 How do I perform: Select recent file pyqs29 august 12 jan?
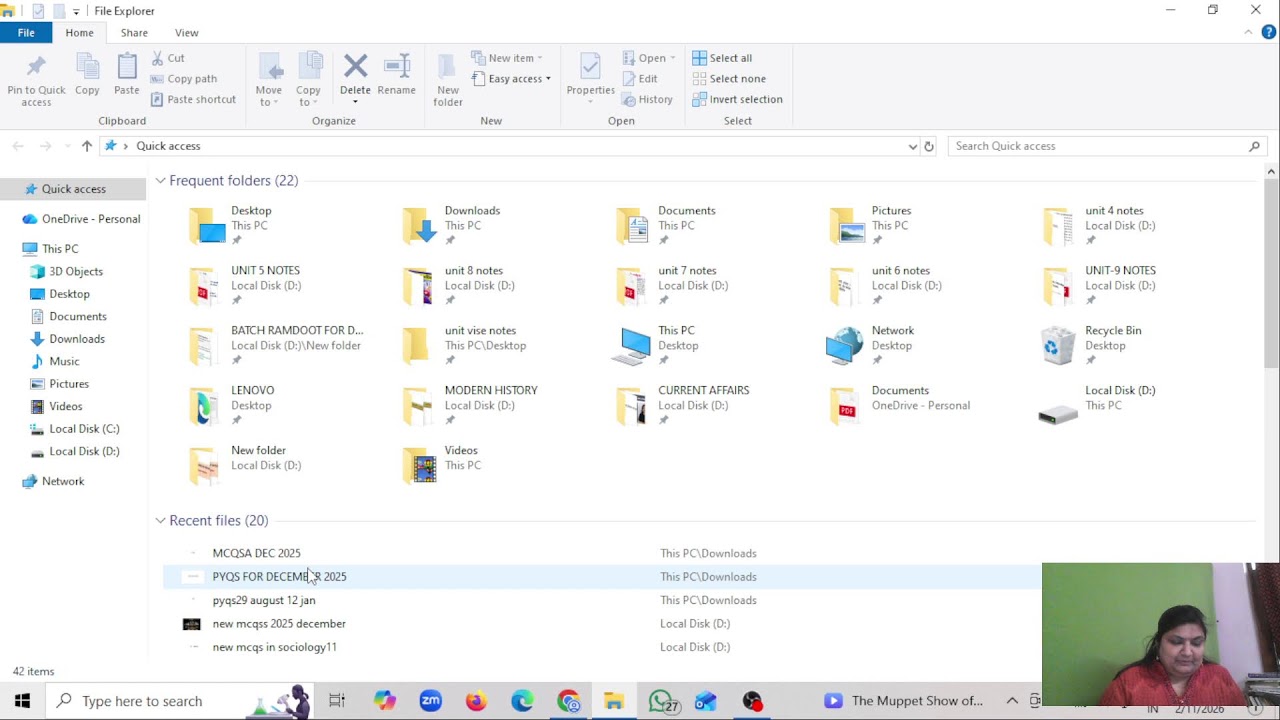pyautogui.click(x=264, y=600)
